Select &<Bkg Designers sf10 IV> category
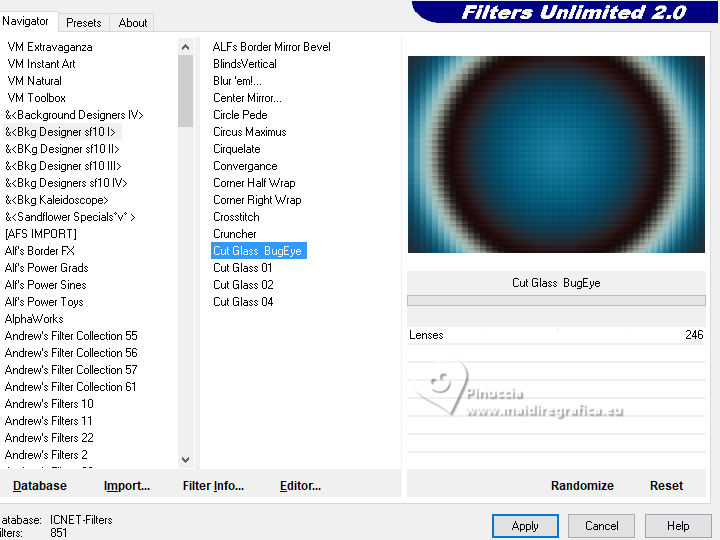 pyautogui.click(x=66, y=183)
